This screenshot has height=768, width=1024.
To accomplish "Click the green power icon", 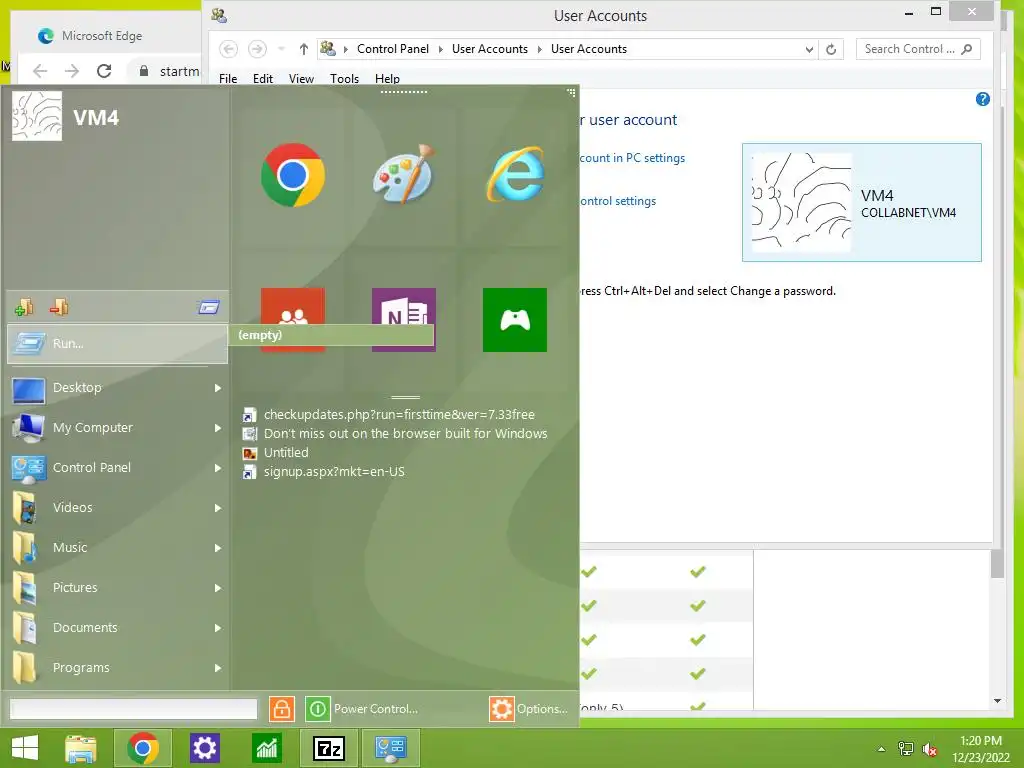I will pyautogui.click(x=317, y=709).
